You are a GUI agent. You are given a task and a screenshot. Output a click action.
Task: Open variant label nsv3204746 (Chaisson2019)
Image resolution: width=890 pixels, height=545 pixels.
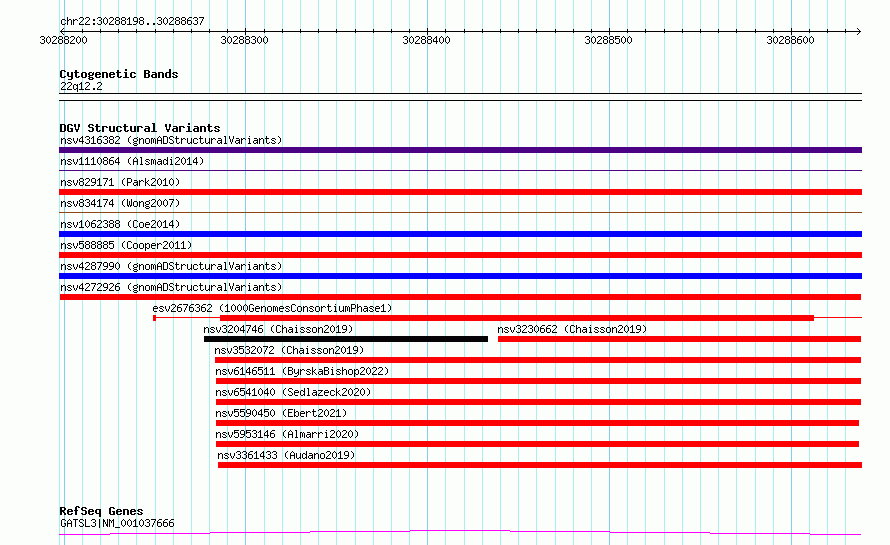(278, 329)
